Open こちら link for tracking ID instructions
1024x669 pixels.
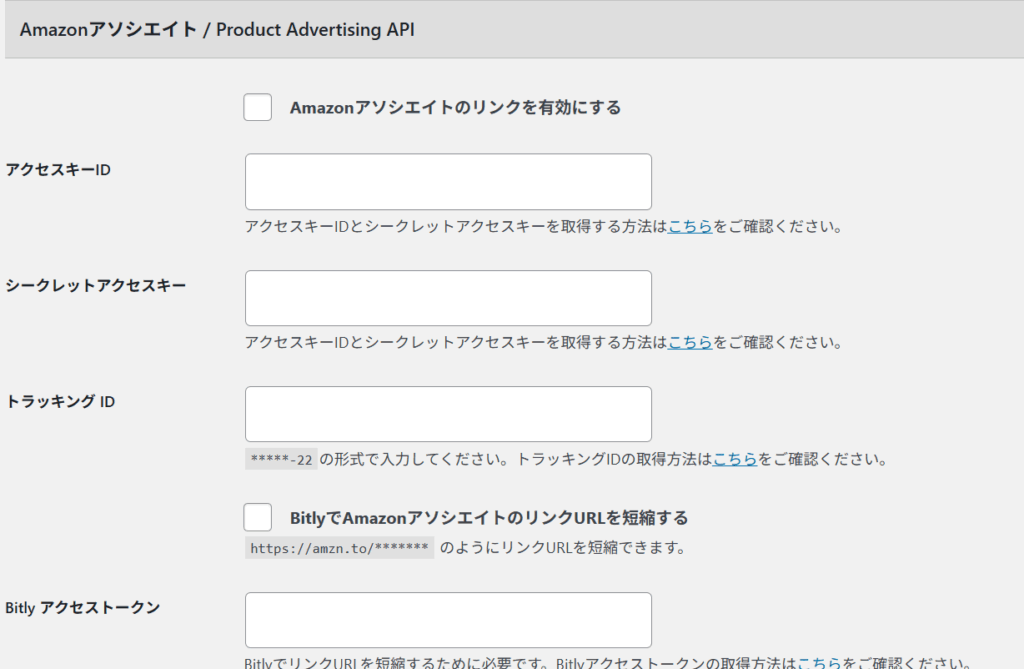coord(734,459)
